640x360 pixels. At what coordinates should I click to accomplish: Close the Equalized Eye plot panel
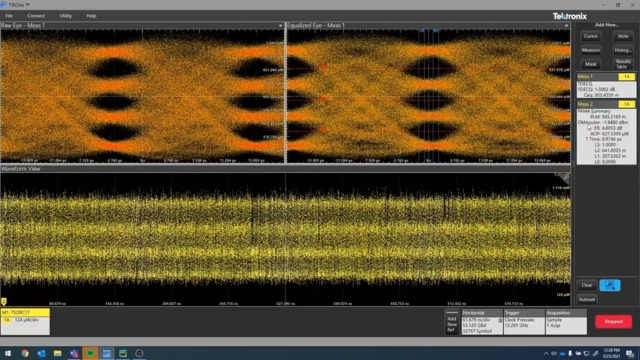tap(566, 25)
